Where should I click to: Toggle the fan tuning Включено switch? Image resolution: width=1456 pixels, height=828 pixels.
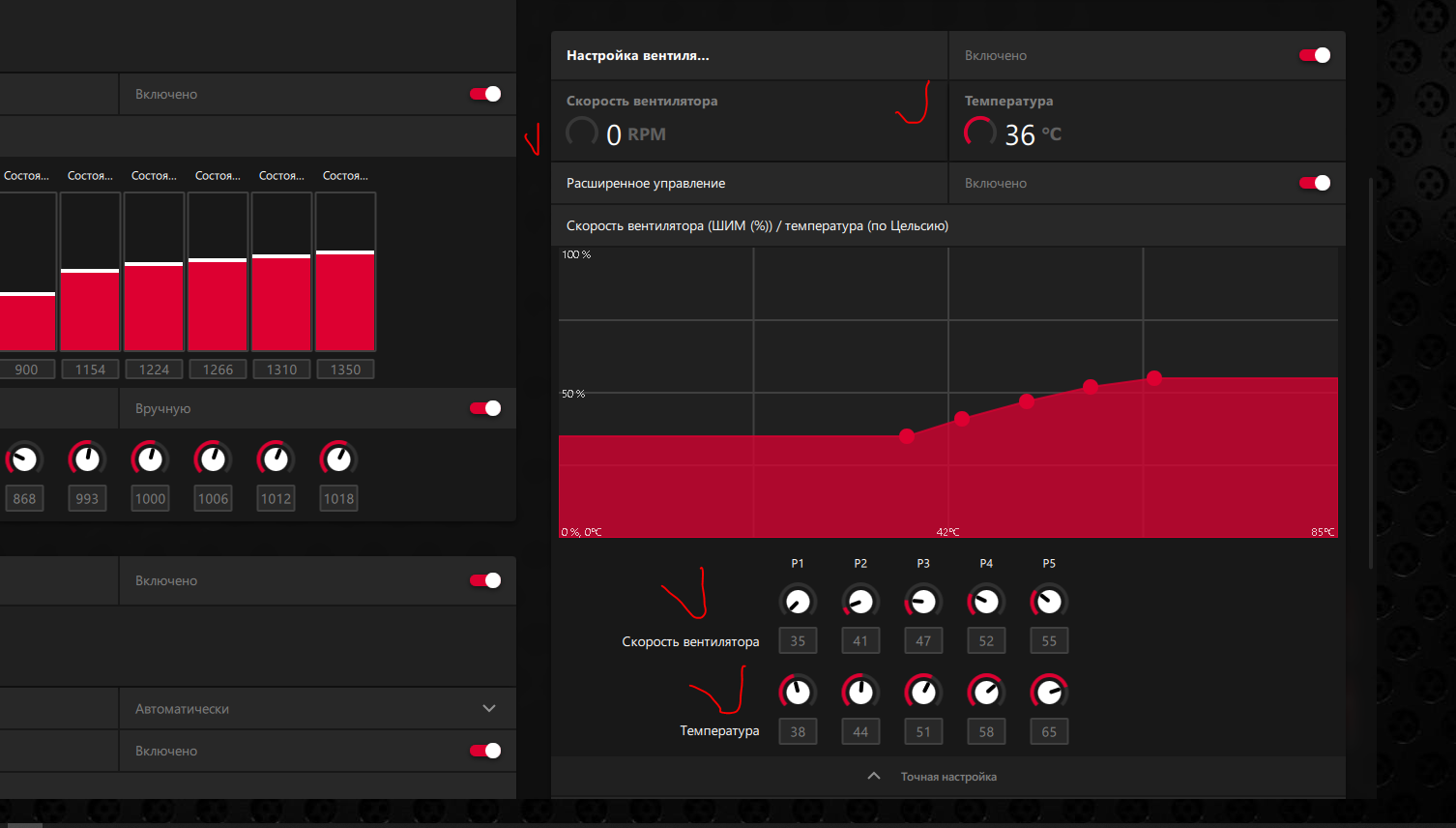tap(1315, 55)
